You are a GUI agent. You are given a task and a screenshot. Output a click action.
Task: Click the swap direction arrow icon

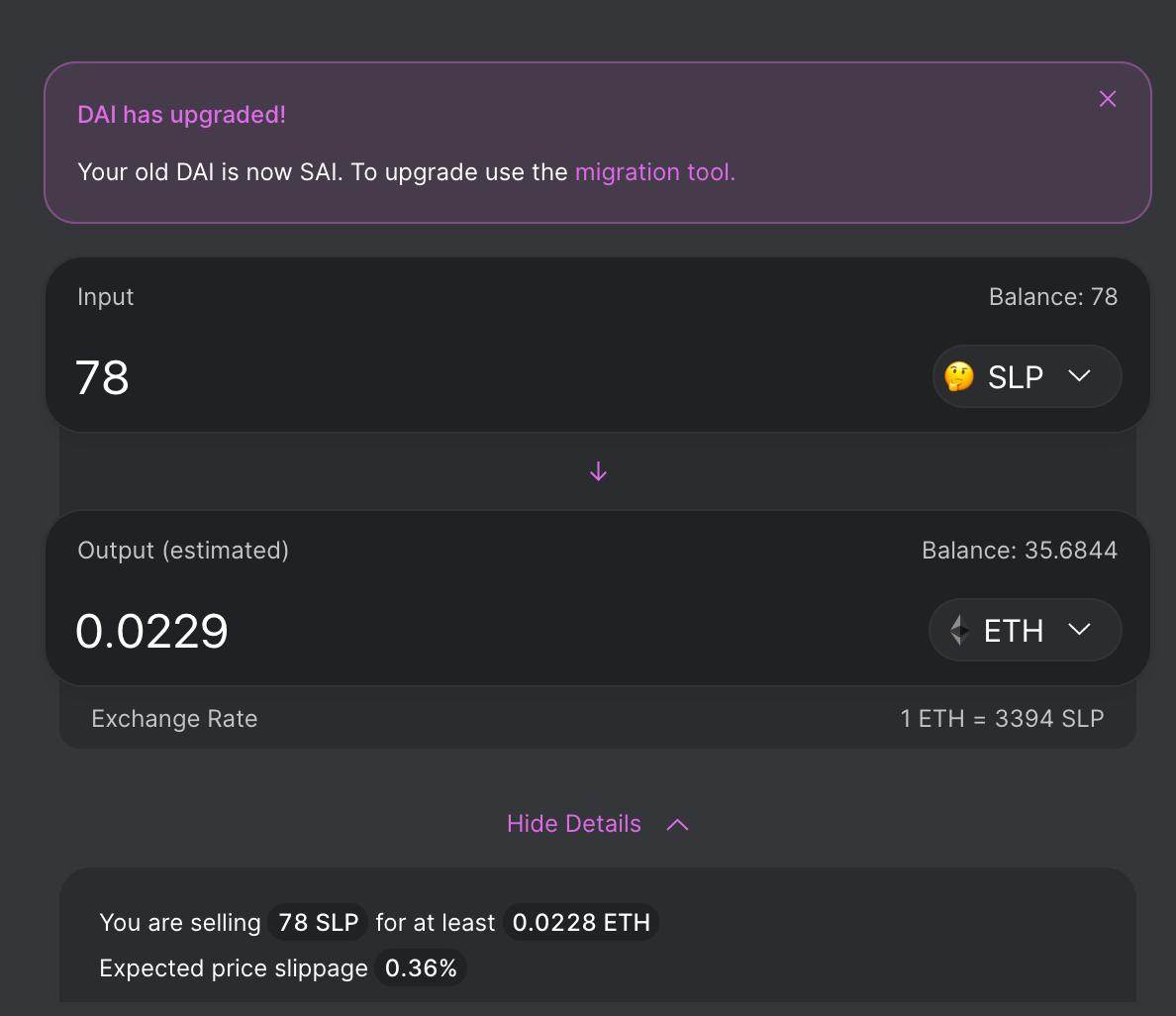tap(598, 471)
